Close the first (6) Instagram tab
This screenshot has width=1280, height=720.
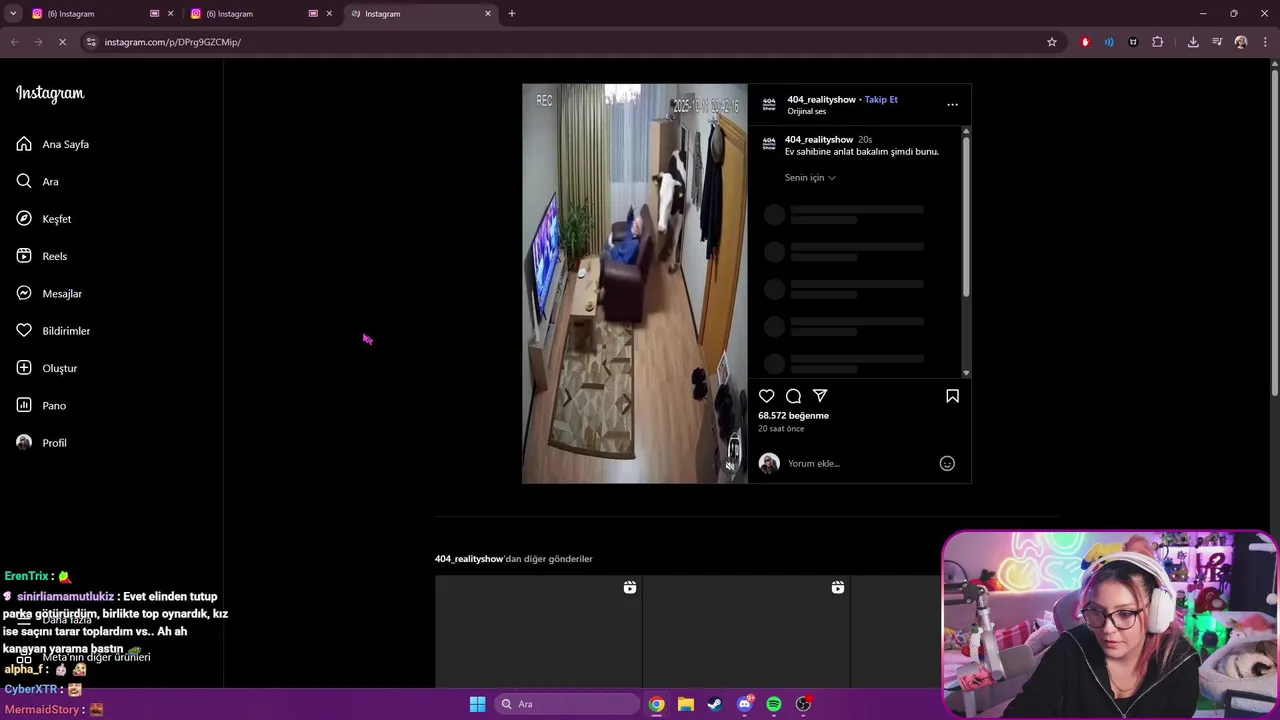pyautogui.click(x=170, y=14)
